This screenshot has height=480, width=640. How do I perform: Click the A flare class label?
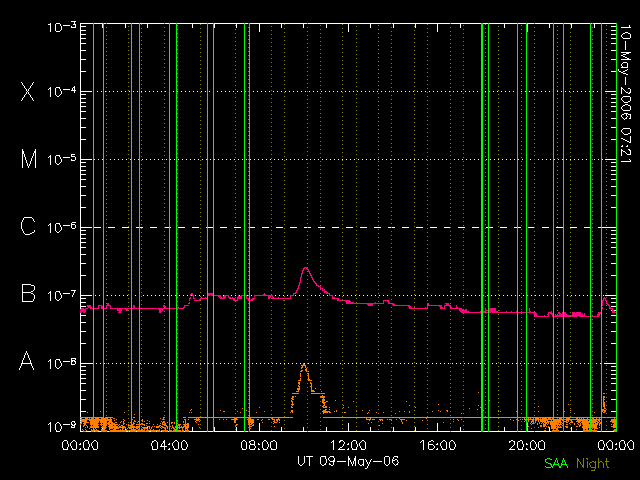click(27, 361)
